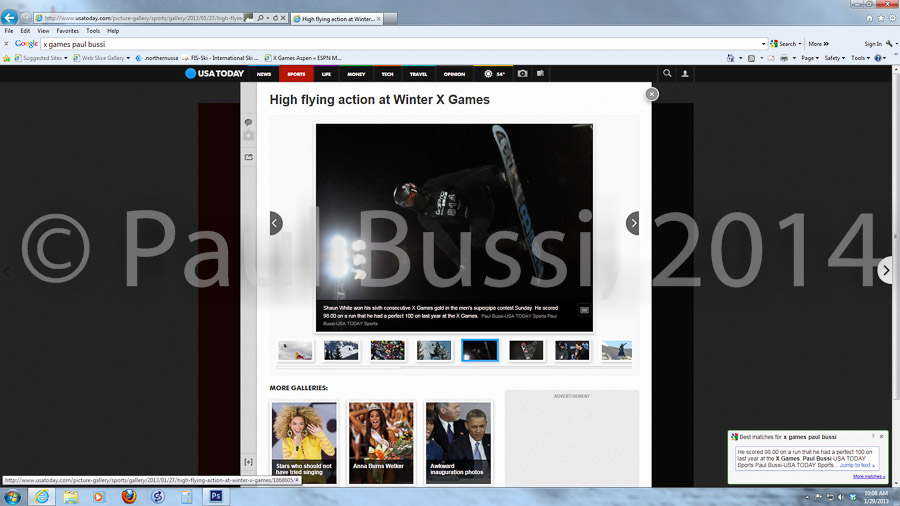Viewport: 900px width, 506px height.
Task: Expand Google Search button dropdown arrow
Action: pyautogui.click(x=800, y=44)
